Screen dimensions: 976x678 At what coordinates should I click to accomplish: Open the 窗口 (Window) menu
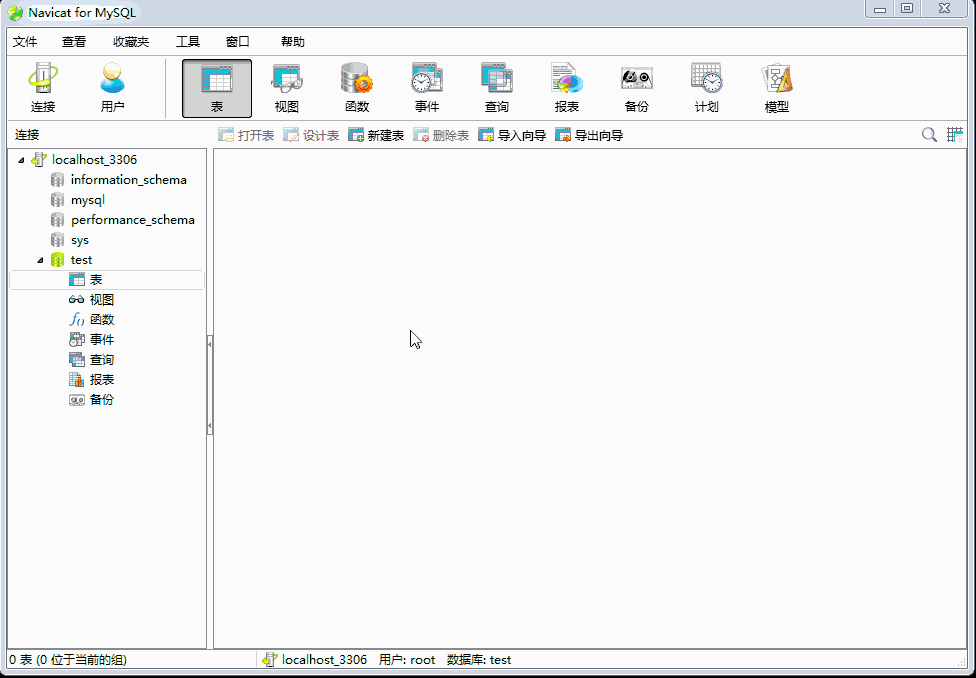(238, 42)
